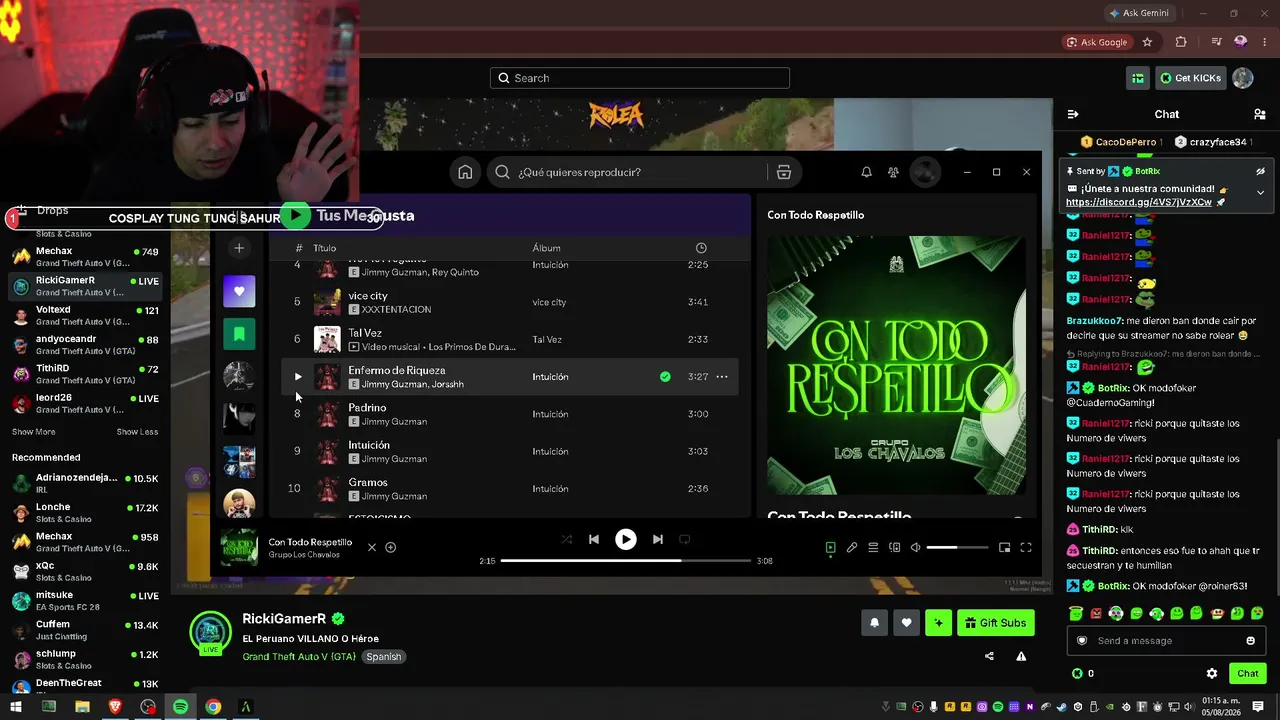Open Spotify play queue
The image size is (1280, 720).
pyautogui.click(x=873, y=548)
